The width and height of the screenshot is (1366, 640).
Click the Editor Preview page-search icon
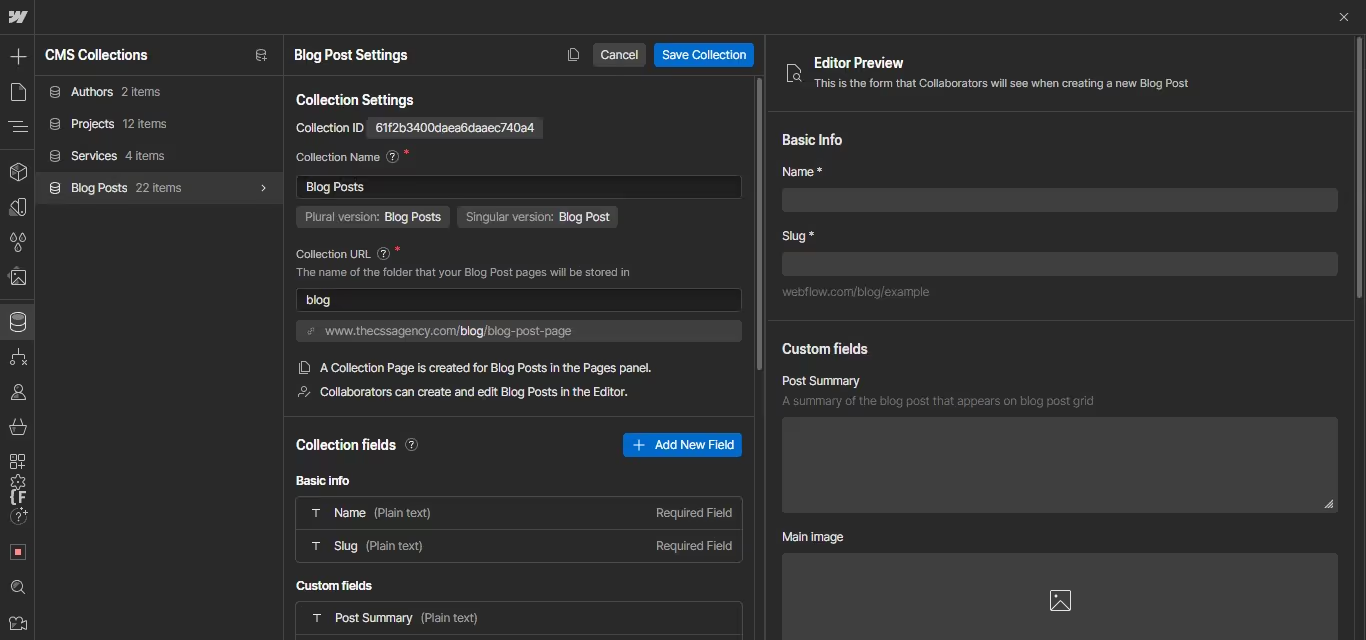(x=794, y=73)
